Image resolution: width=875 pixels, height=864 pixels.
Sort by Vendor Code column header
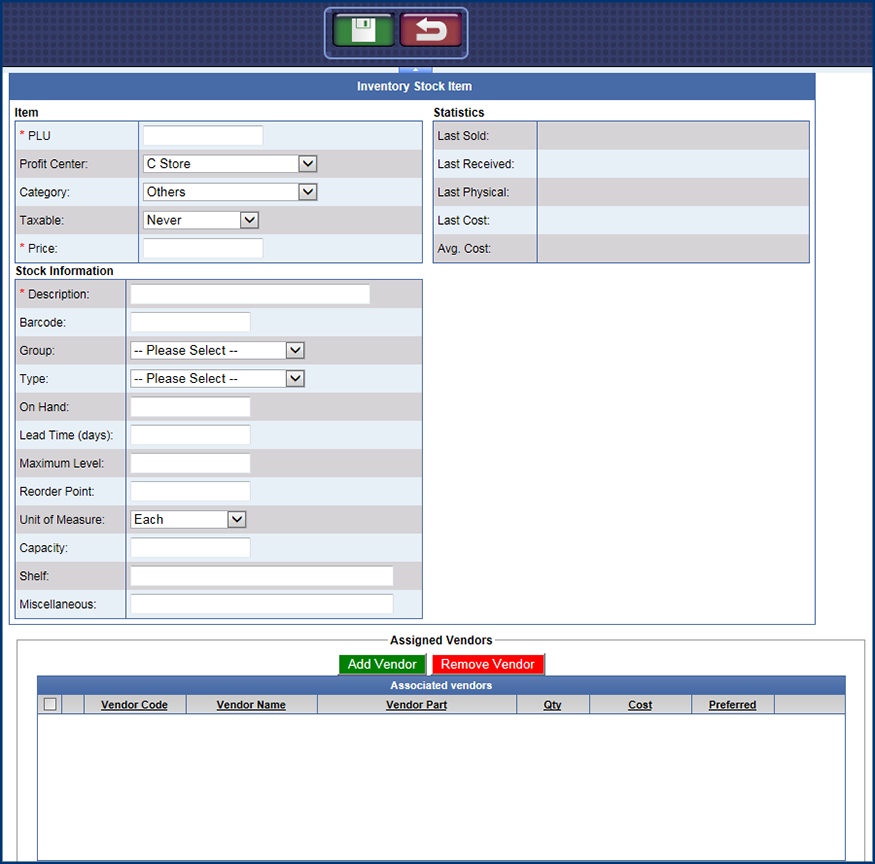click(134, 705)
